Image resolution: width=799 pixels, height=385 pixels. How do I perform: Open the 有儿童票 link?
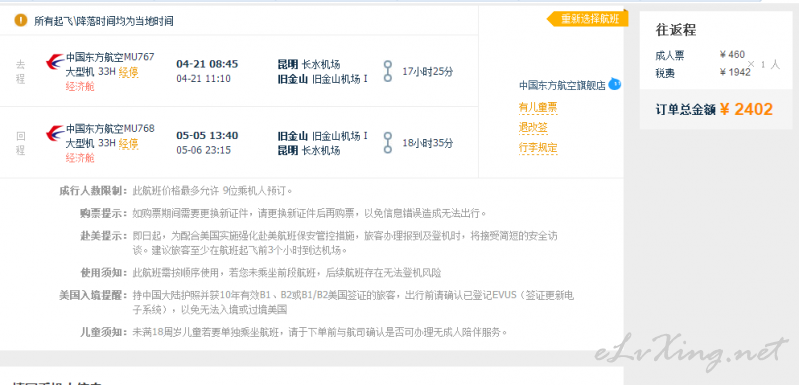click(x=538, y=107)
